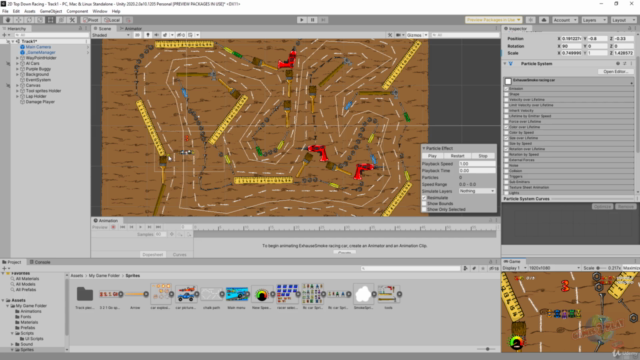Enable the Collision module checkbox
The height and width of the screenshot is (360, 640).
click(x=507, y=171)
